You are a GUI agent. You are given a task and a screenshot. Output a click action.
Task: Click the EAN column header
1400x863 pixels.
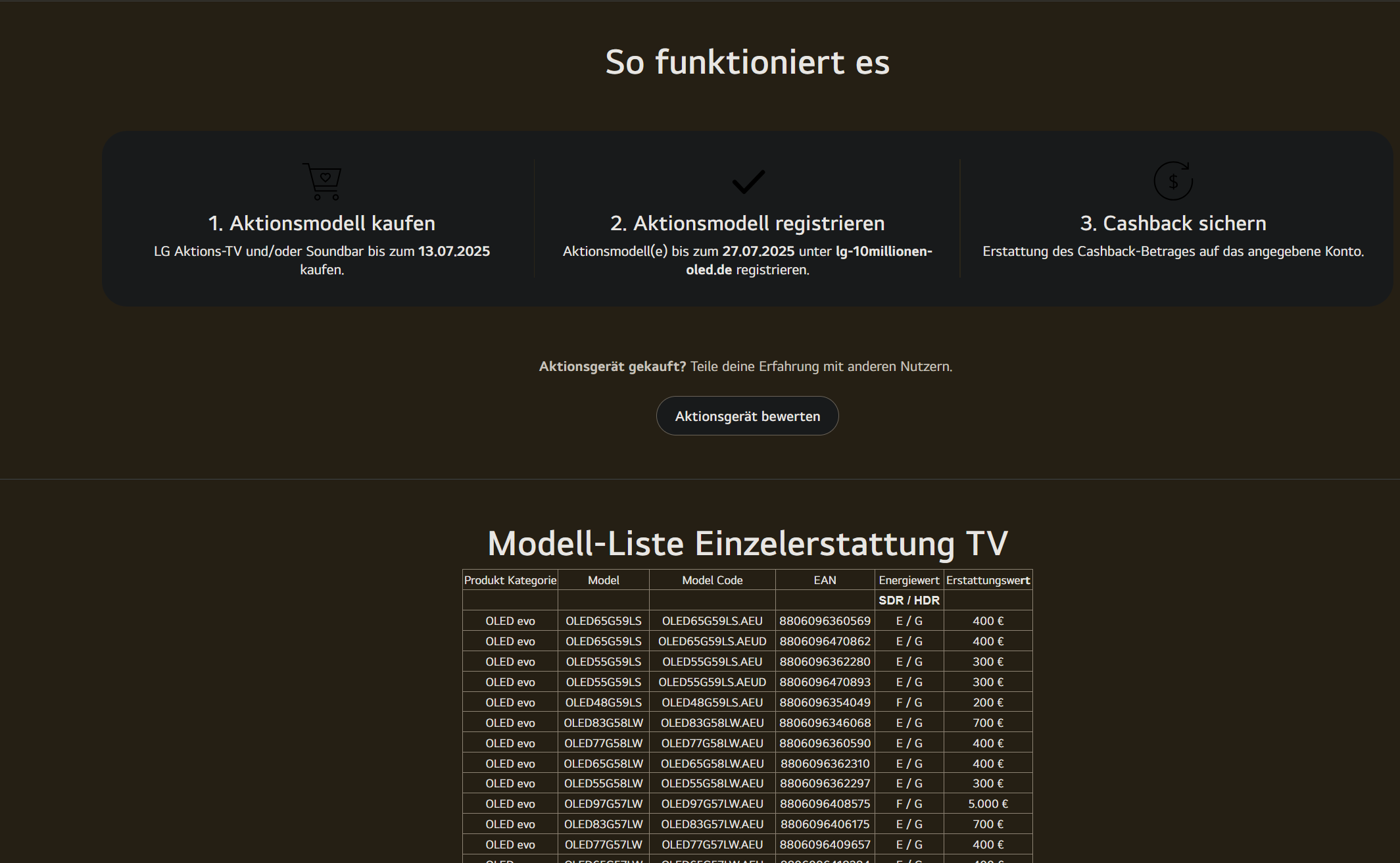pyautogui.click(x=825, y=579)
